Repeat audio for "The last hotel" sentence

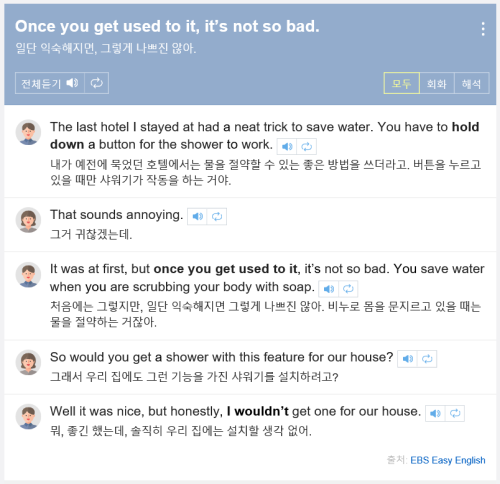pyautogui.click(x=307, y=147)
